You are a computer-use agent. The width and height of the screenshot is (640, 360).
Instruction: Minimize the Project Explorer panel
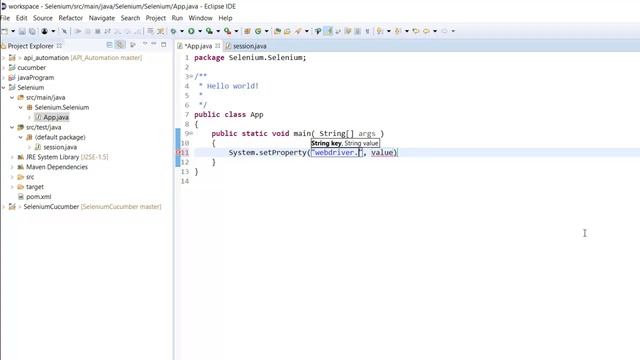(154, 44)
